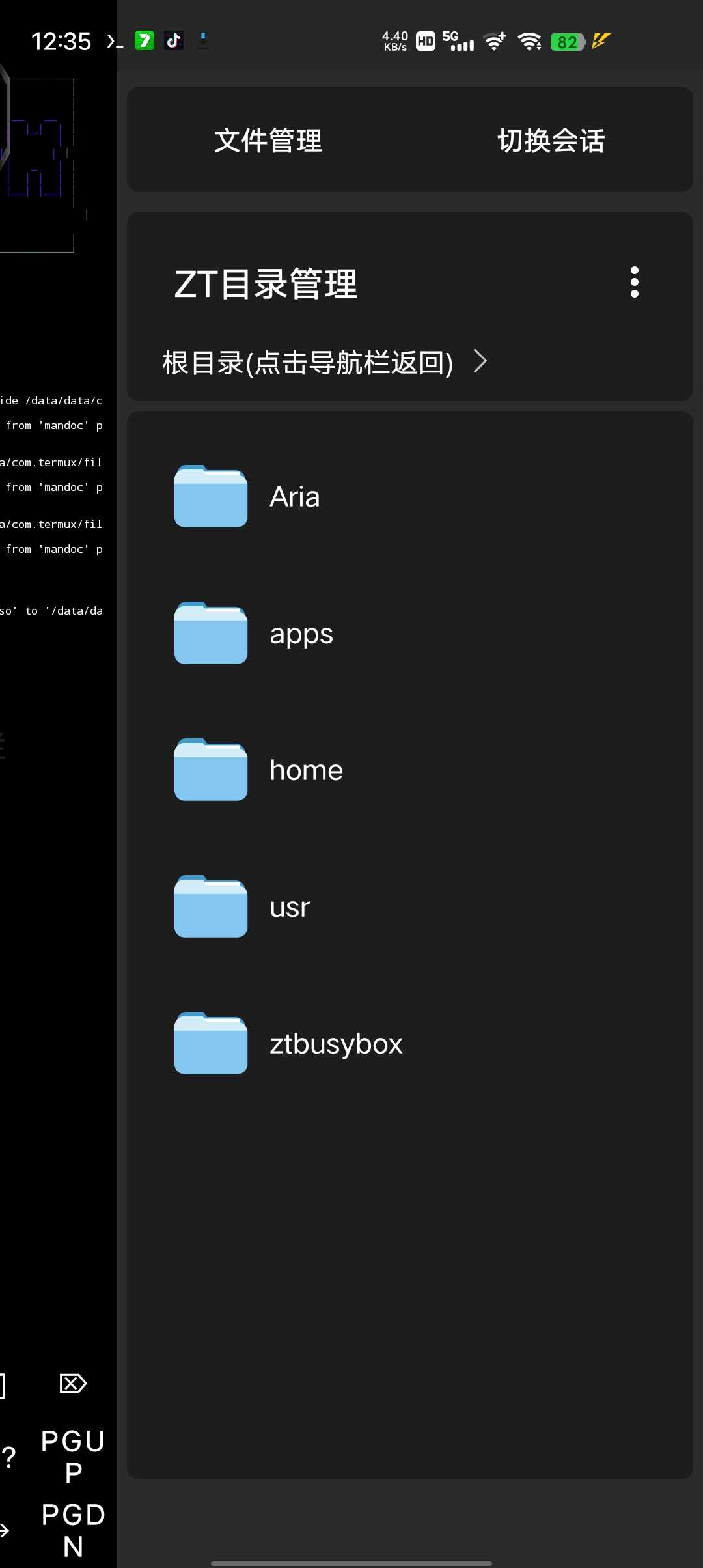Tap the TikTok notification icon

pos(173,41)
